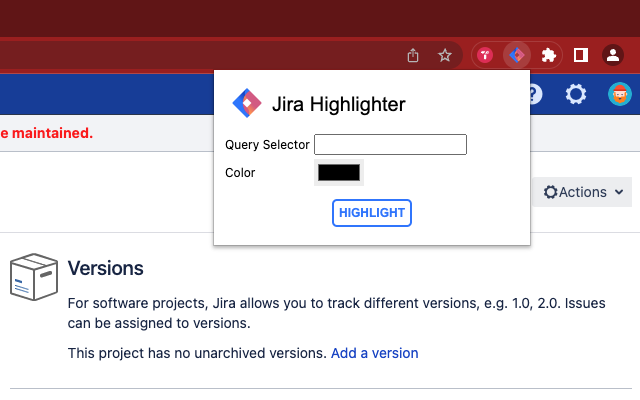Click the Versions box icon
This screenshot has width=640, height=400.
pyautogui.click(x=34, y=277)
